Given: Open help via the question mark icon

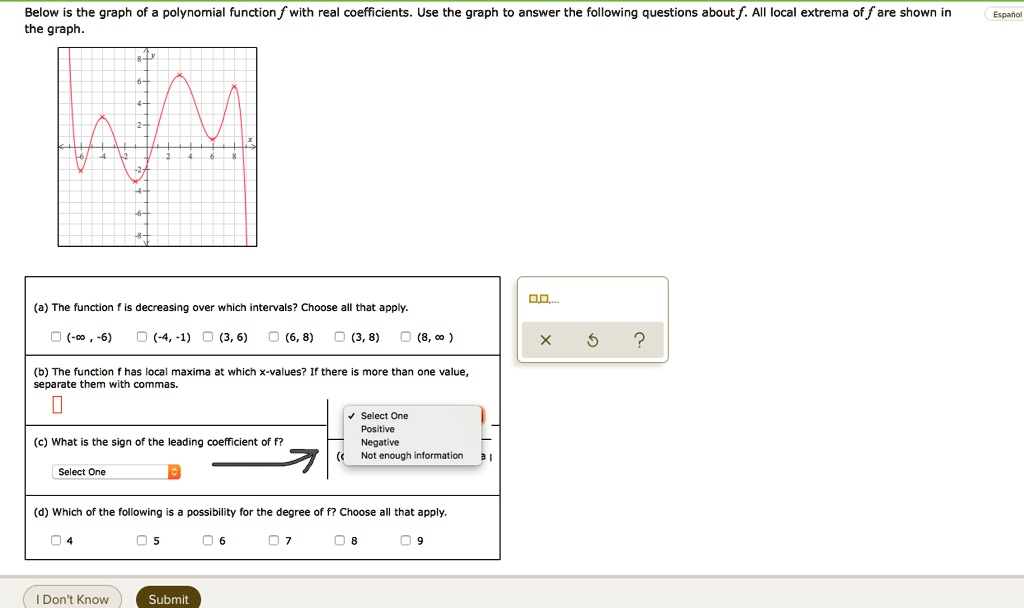Looking at the screenshot, I should point(639,340).
